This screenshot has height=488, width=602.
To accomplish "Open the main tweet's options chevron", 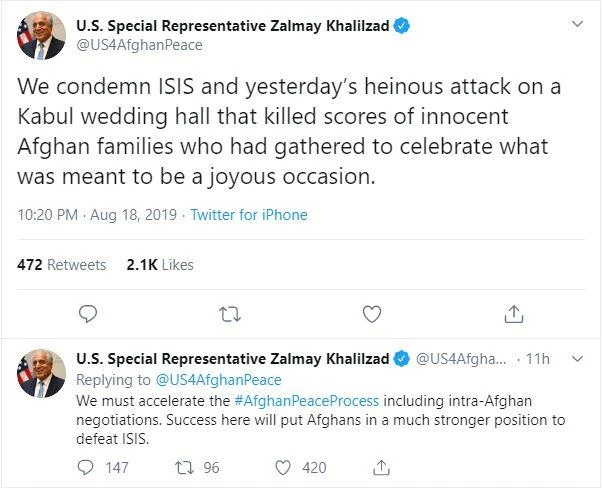I will coord(577,22).
